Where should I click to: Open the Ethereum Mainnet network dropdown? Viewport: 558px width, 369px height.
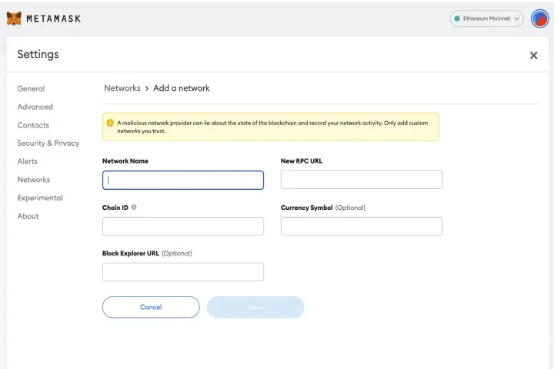(x=486, y=19)
